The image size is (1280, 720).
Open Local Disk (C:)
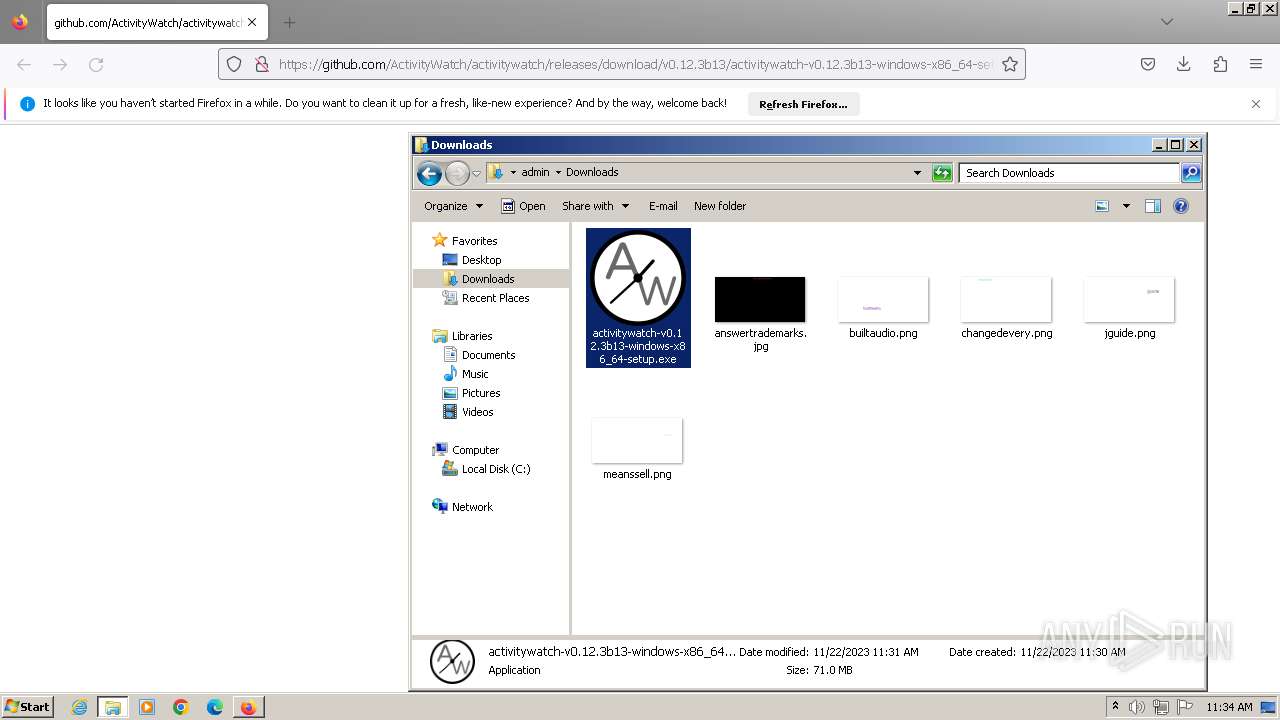[486, 469]
